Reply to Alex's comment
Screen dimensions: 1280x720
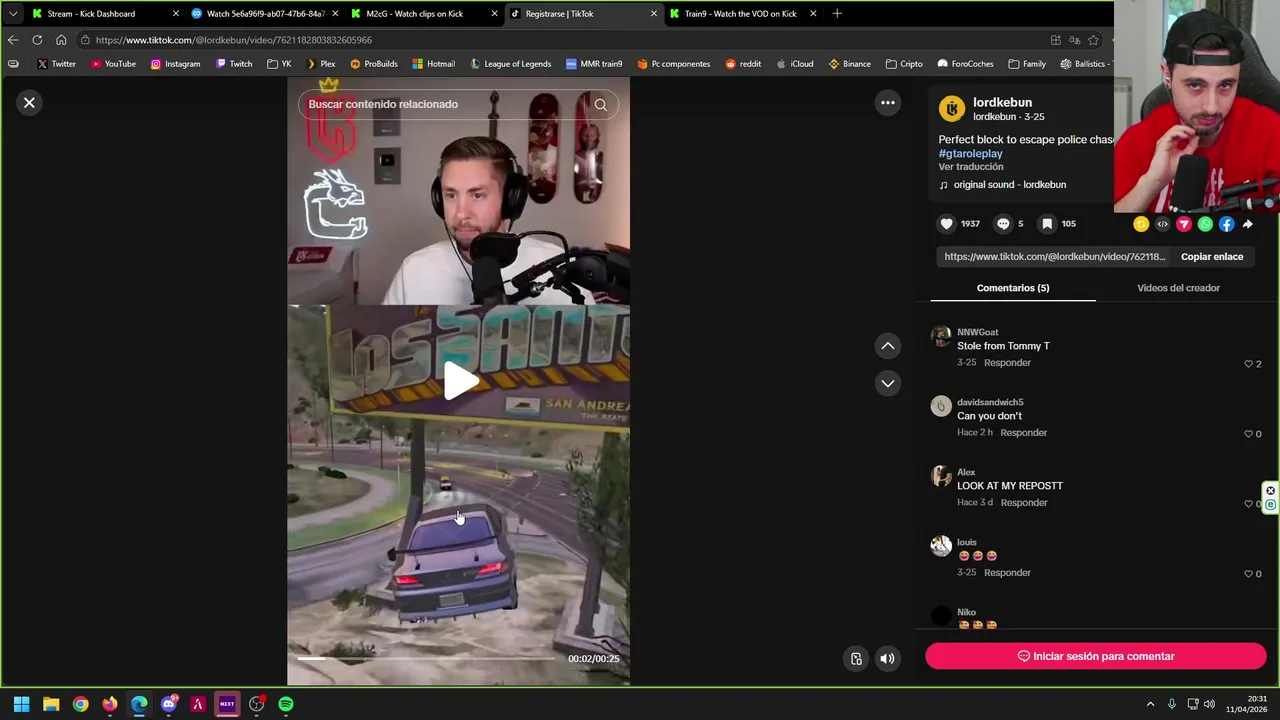coord(1024,503)
